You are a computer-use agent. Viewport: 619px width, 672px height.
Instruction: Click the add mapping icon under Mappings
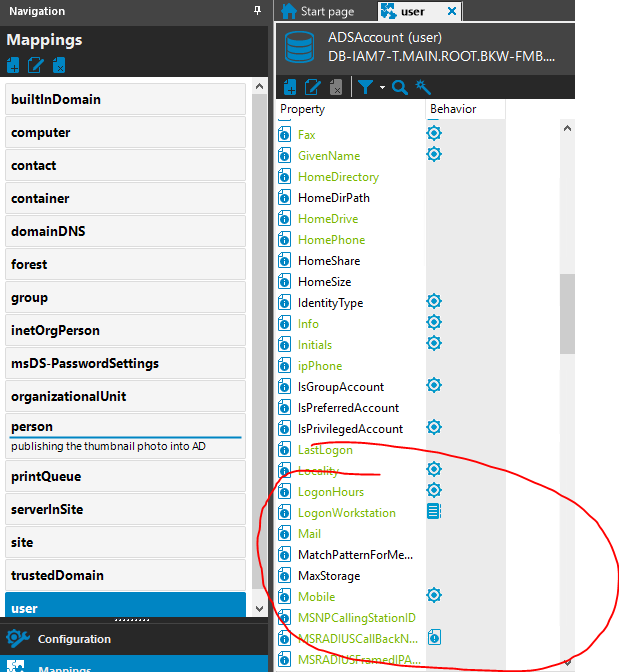(x=13, y=65)
